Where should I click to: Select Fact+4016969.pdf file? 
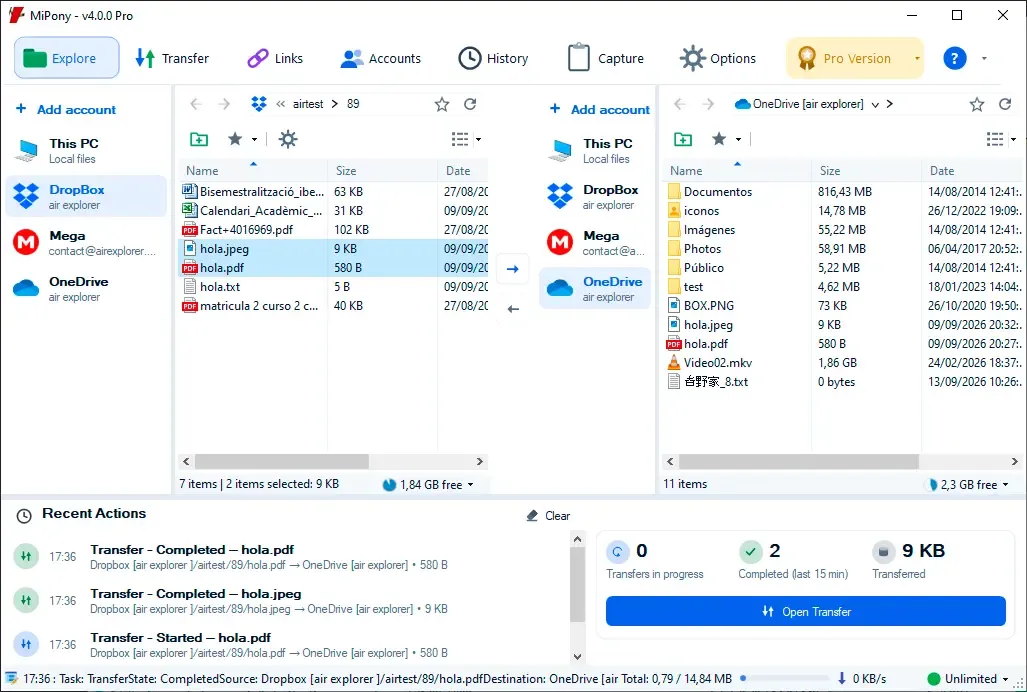[333, 230]
